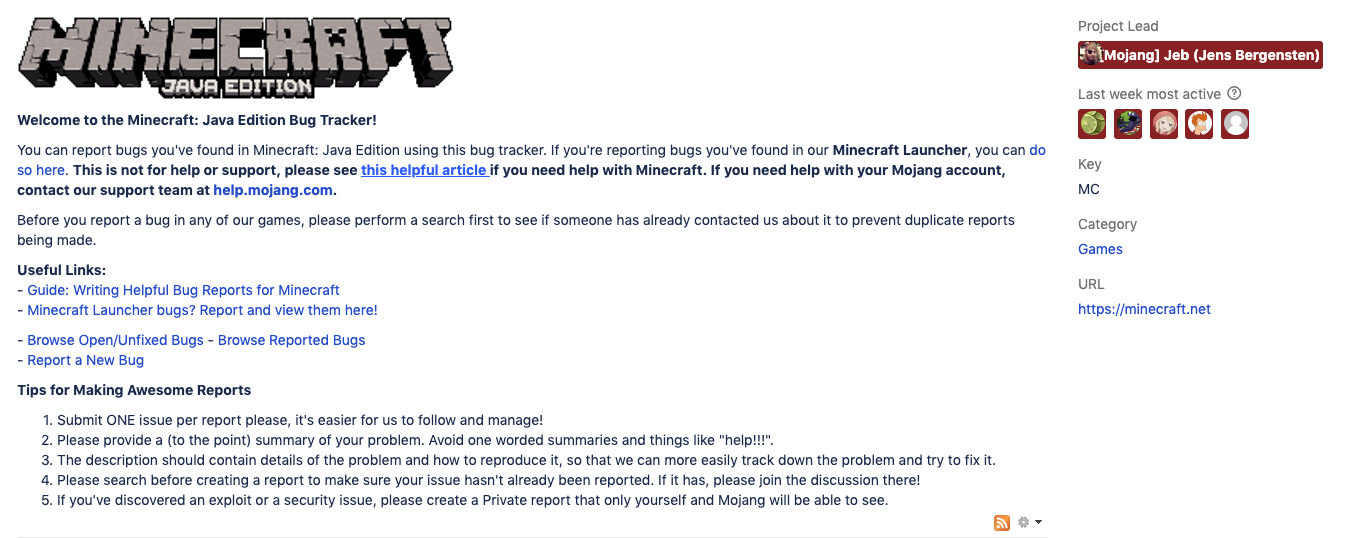The height and width of the screenshot is (538, 1353).
Task: Click the Minecraft Java Edition logo
Action: pyautogui.click(x=235, y=57)
